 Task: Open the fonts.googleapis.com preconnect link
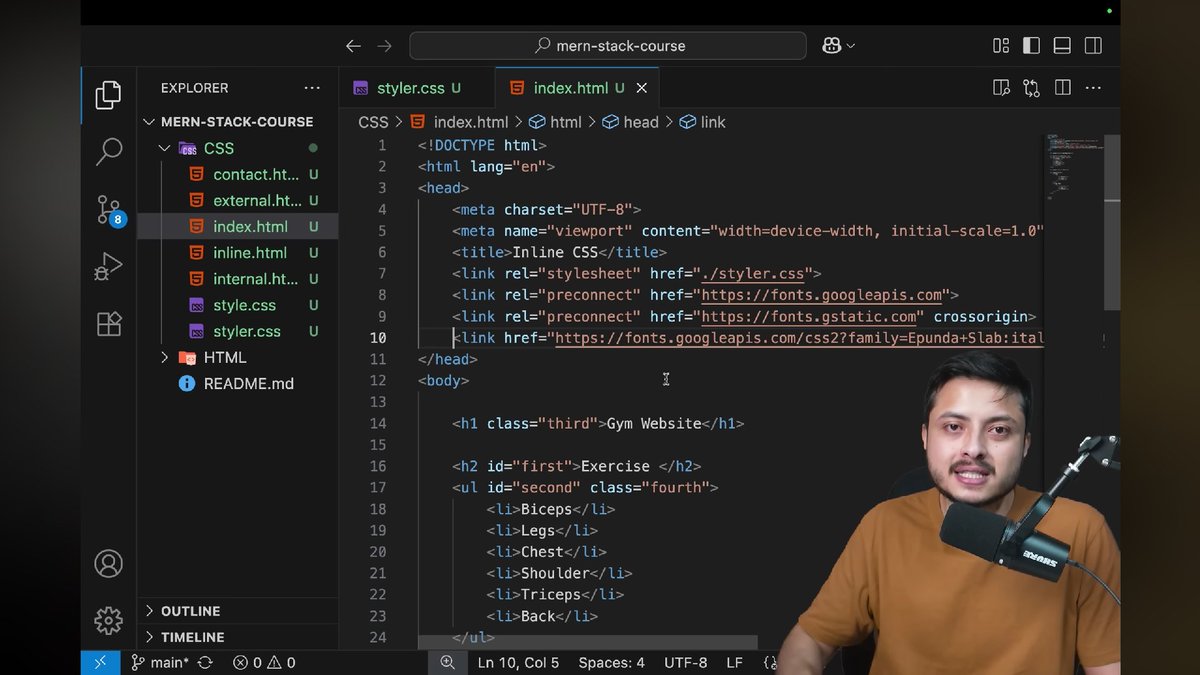822,295
